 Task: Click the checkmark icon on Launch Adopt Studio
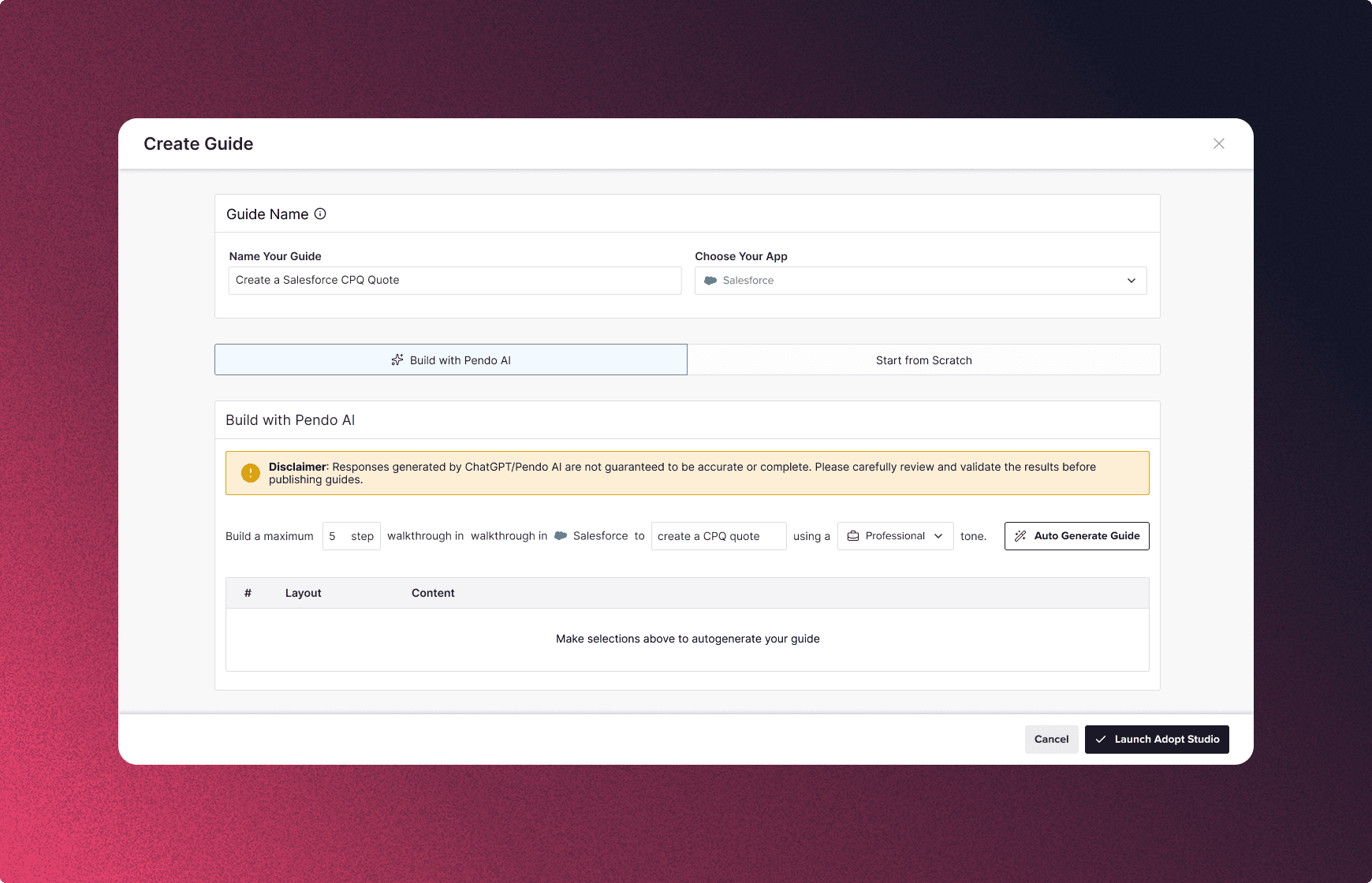(x=1101, y=740)
